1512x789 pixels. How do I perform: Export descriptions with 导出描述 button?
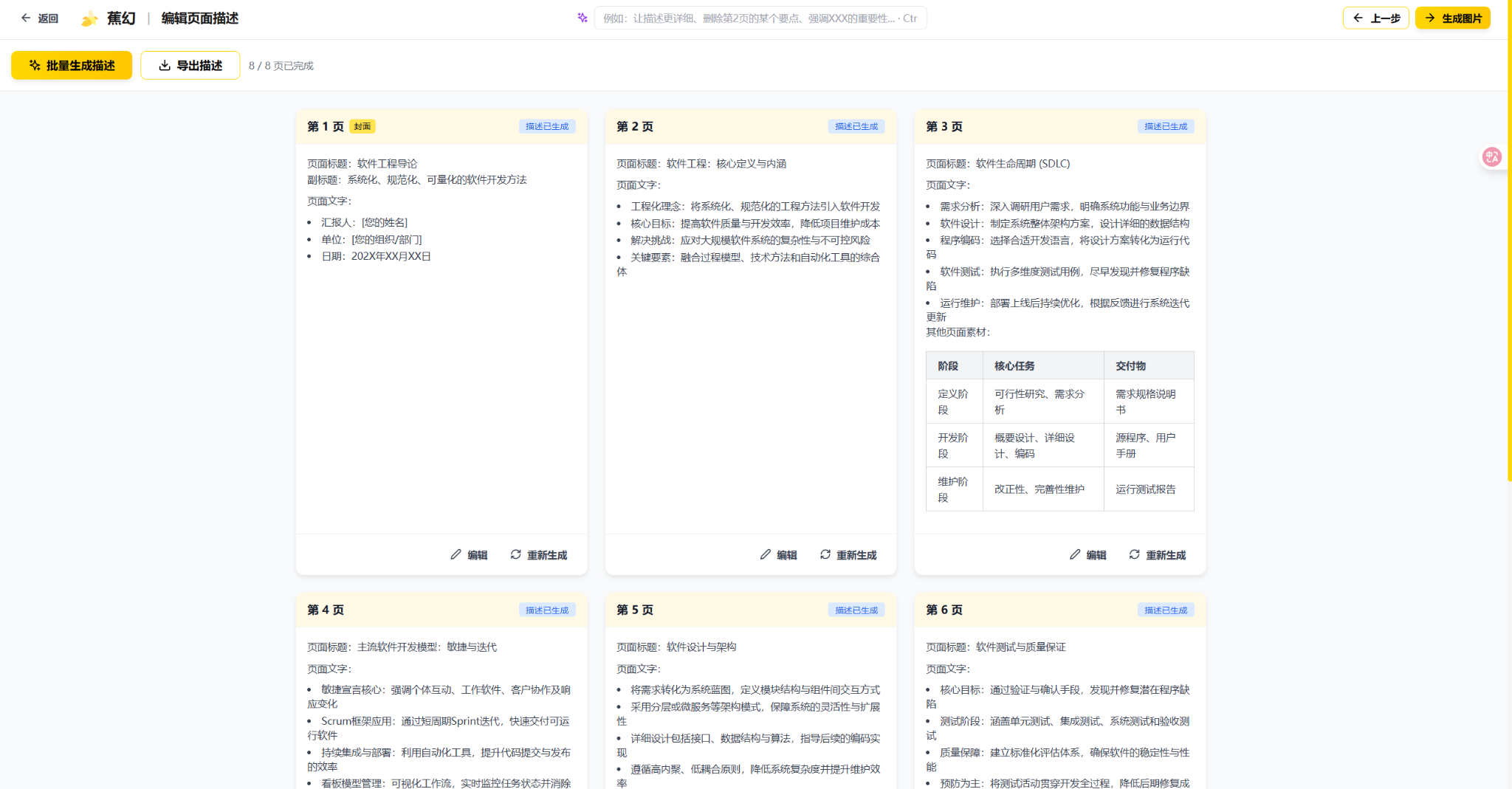point(190,66)
